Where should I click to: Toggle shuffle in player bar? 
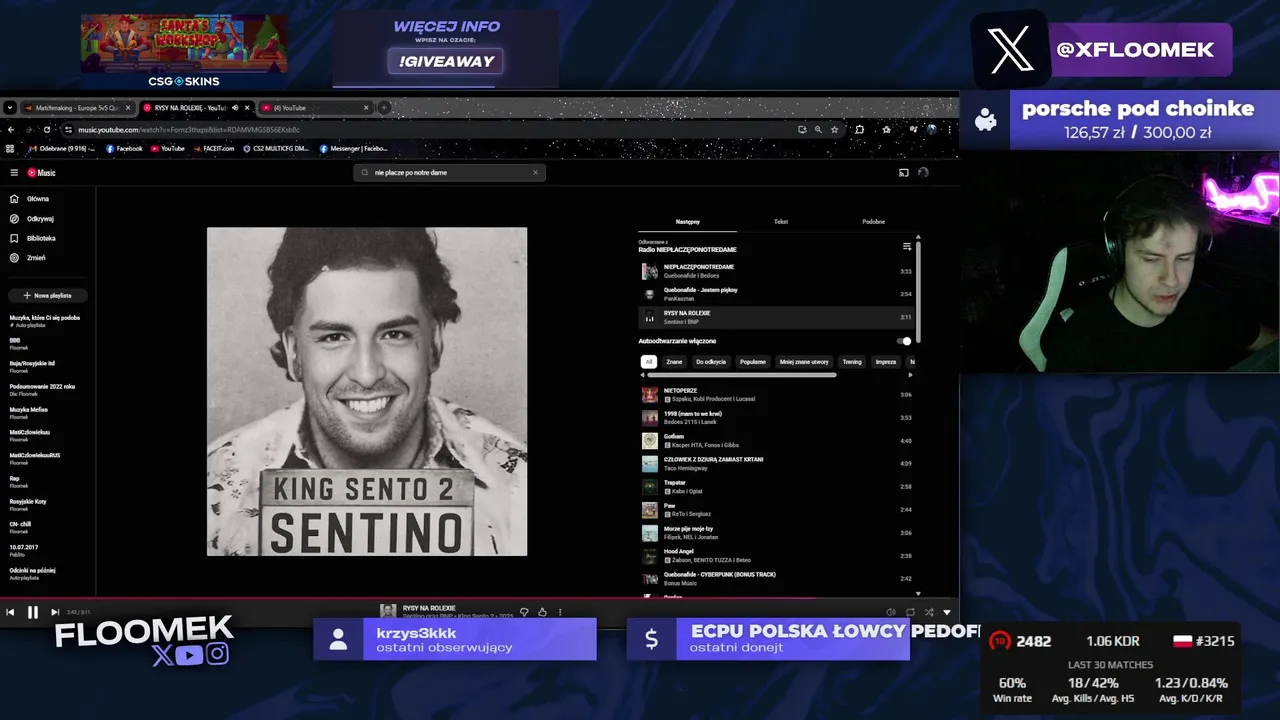(x=929, y=612)
